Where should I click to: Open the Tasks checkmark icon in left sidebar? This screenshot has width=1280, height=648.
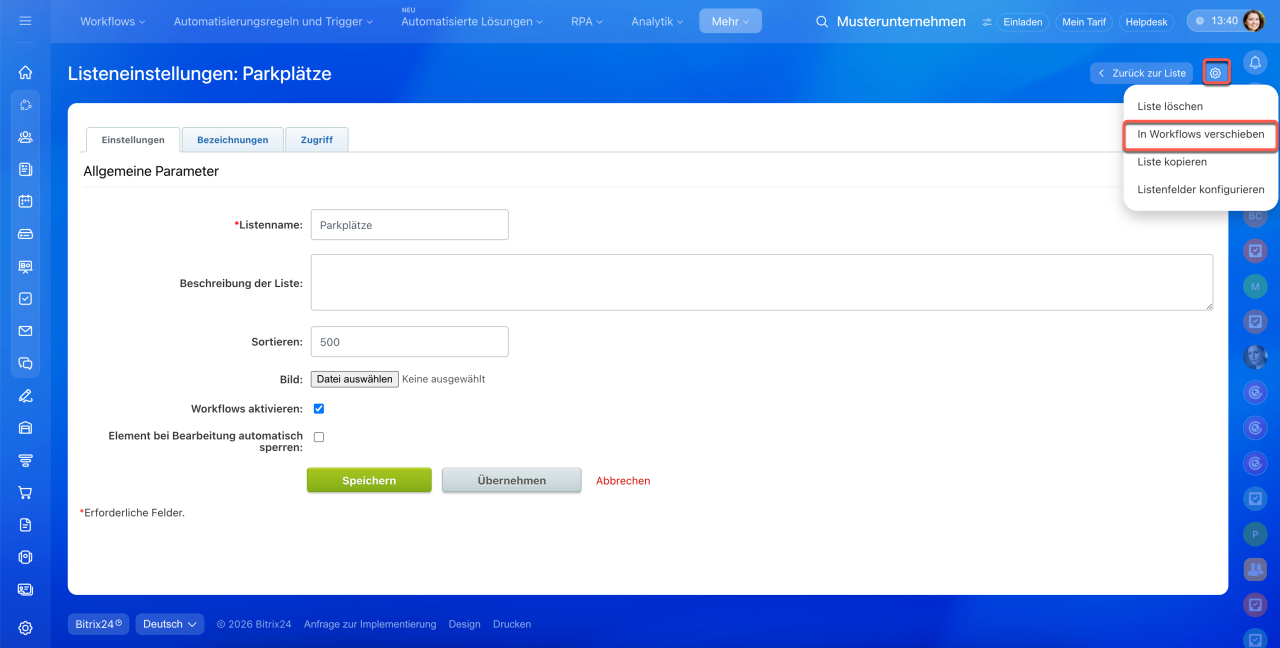click(25, 298)
